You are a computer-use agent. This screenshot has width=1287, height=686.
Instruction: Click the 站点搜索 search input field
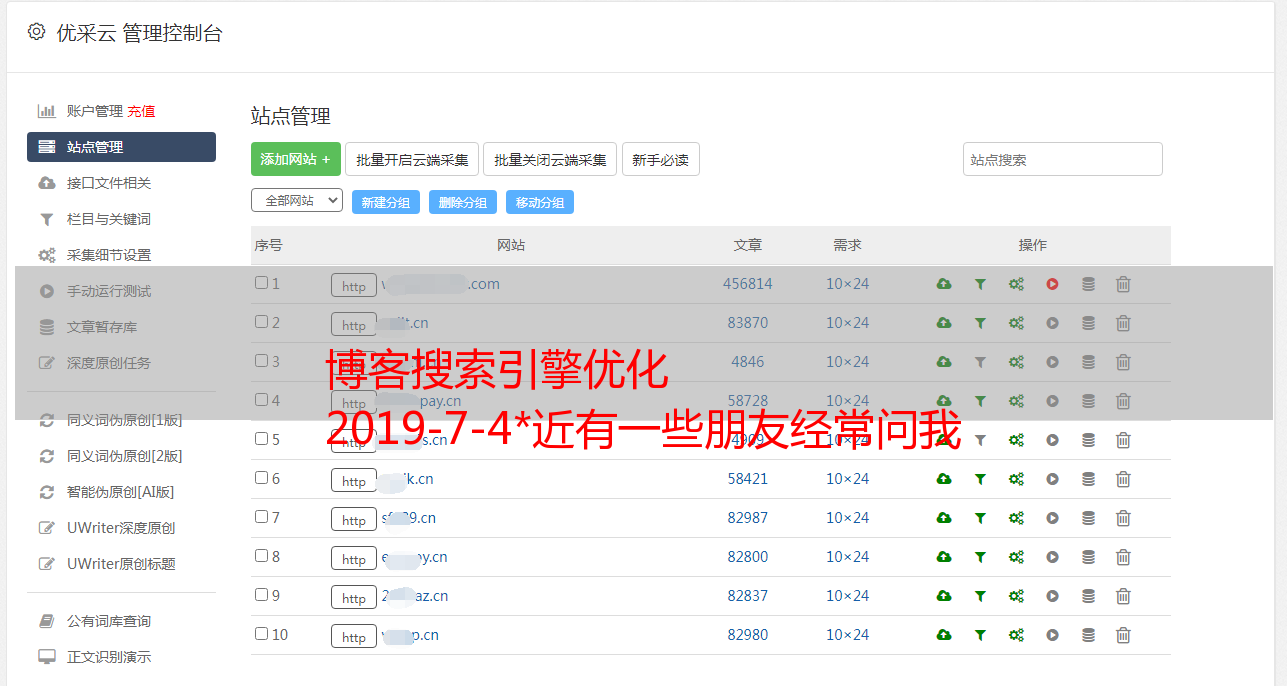tap(1062, 159)
